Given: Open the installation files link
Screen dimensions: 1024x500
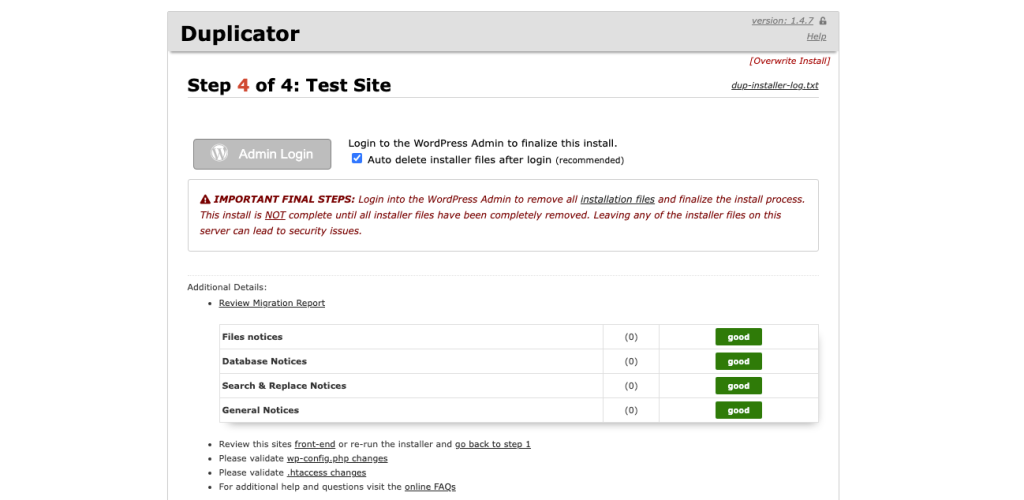Looking at the screenshot, I should coord(617,199).
